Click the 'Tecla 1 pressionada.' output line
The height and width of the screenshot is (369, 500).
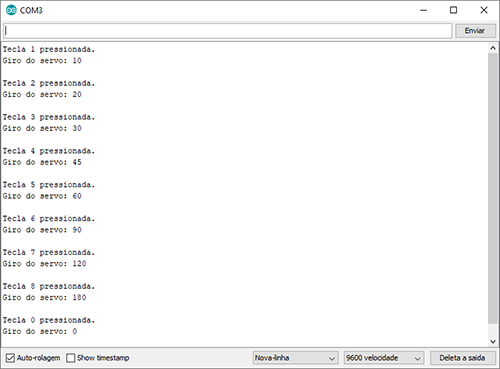pos(49,49)
